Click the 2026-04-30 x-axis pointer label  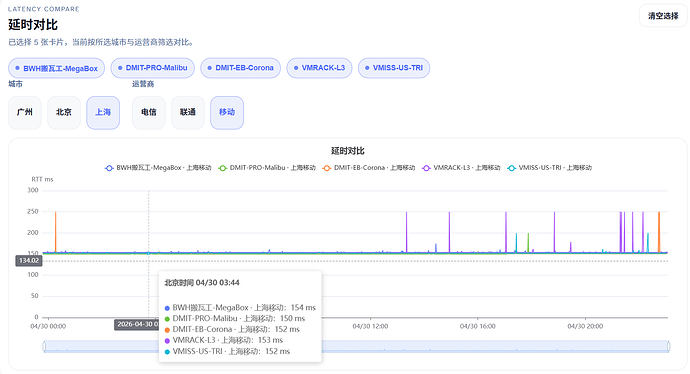pos(137,324)
